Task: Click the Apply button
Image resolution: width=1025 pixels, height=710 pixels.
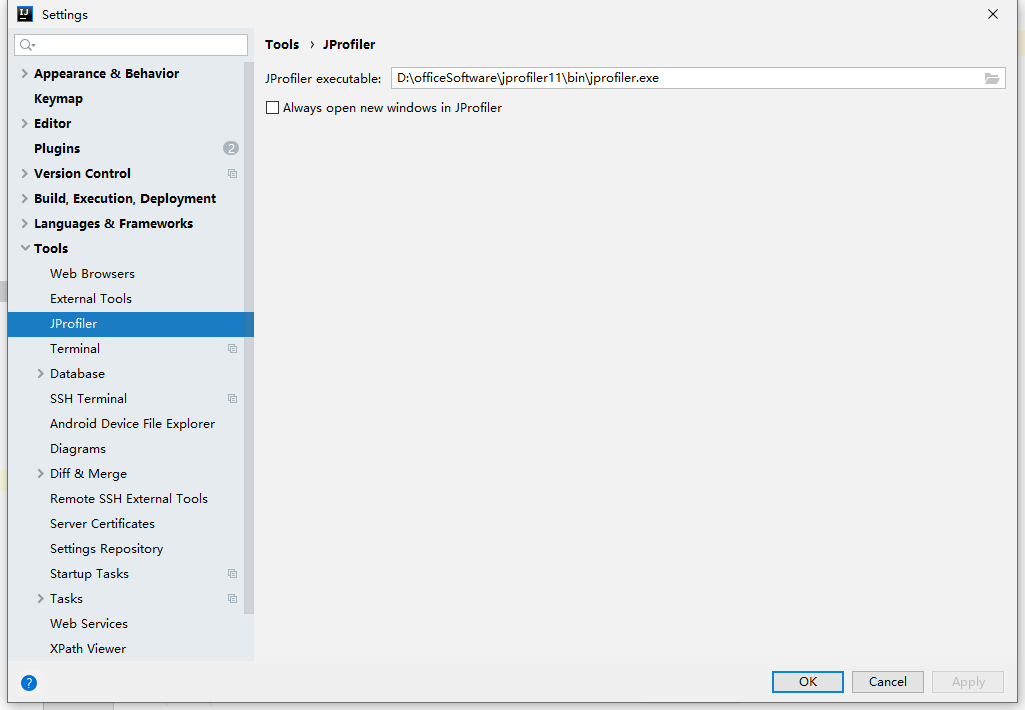Action: point(967,682)
